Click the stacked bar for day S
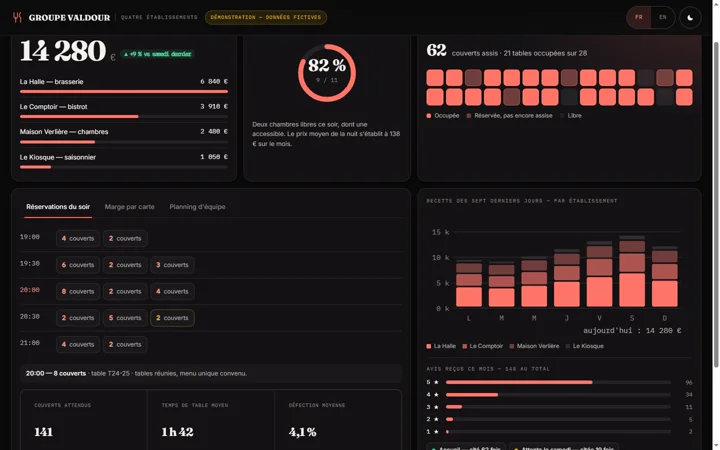This screenshot has height=450, width=720. click(632, 271)
